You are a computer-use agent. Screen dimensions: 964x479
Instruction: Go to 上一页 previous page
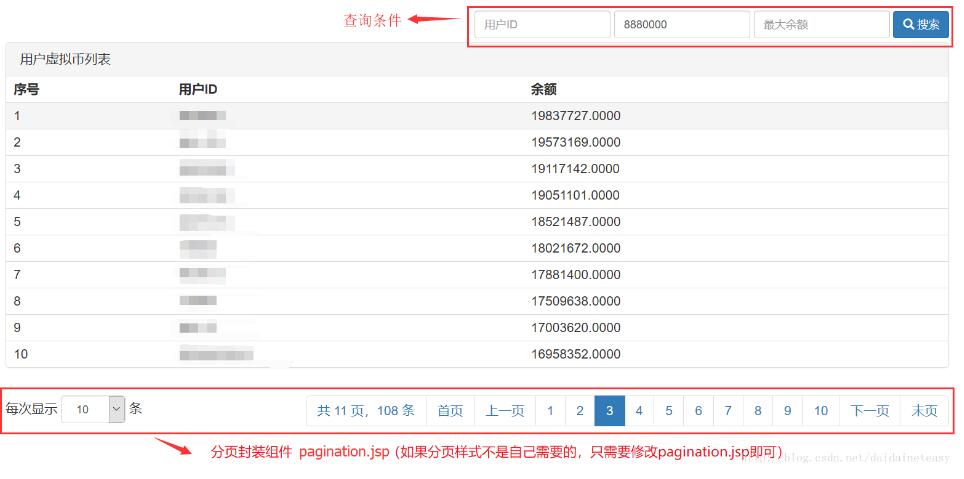pyautogui.click(x=505, y=410)
